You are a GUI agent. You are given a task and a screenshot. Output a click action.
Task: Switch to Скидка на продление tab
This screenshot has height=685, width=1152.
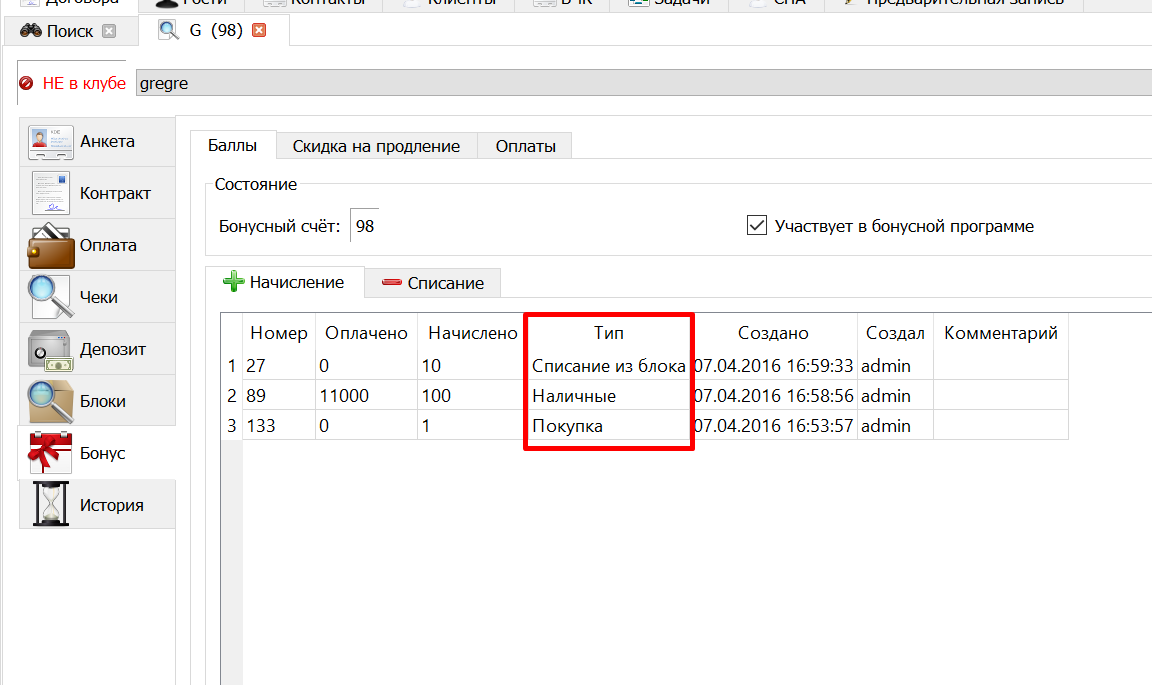click(x=376, y=146)
